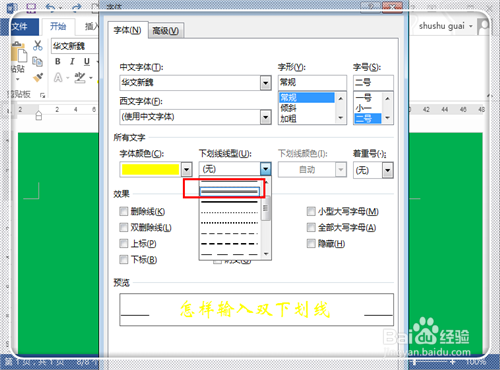Select 一号 in font size list
Screen dimensions: 500x370
[367, 97]
